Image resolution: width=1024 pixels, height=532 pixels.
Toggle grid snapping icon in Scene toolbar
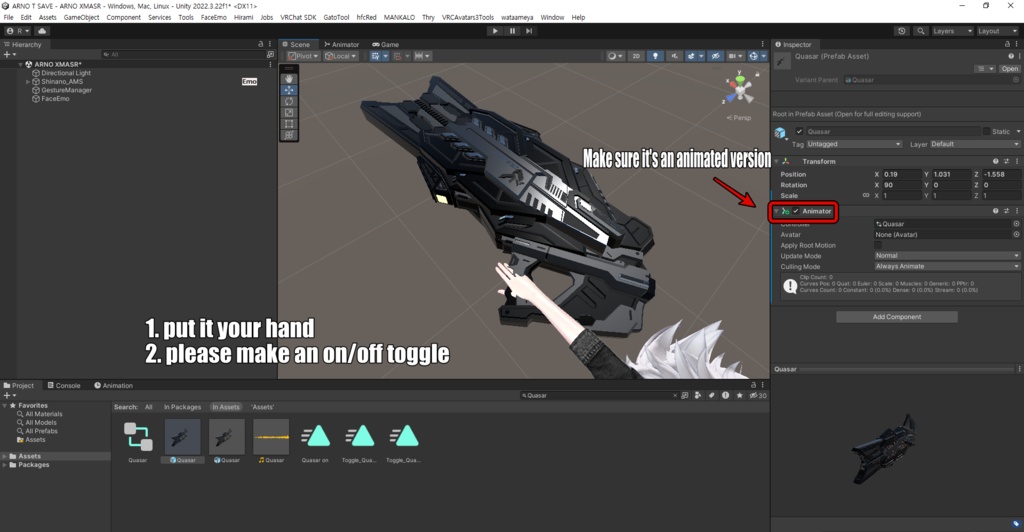[398, 56]
